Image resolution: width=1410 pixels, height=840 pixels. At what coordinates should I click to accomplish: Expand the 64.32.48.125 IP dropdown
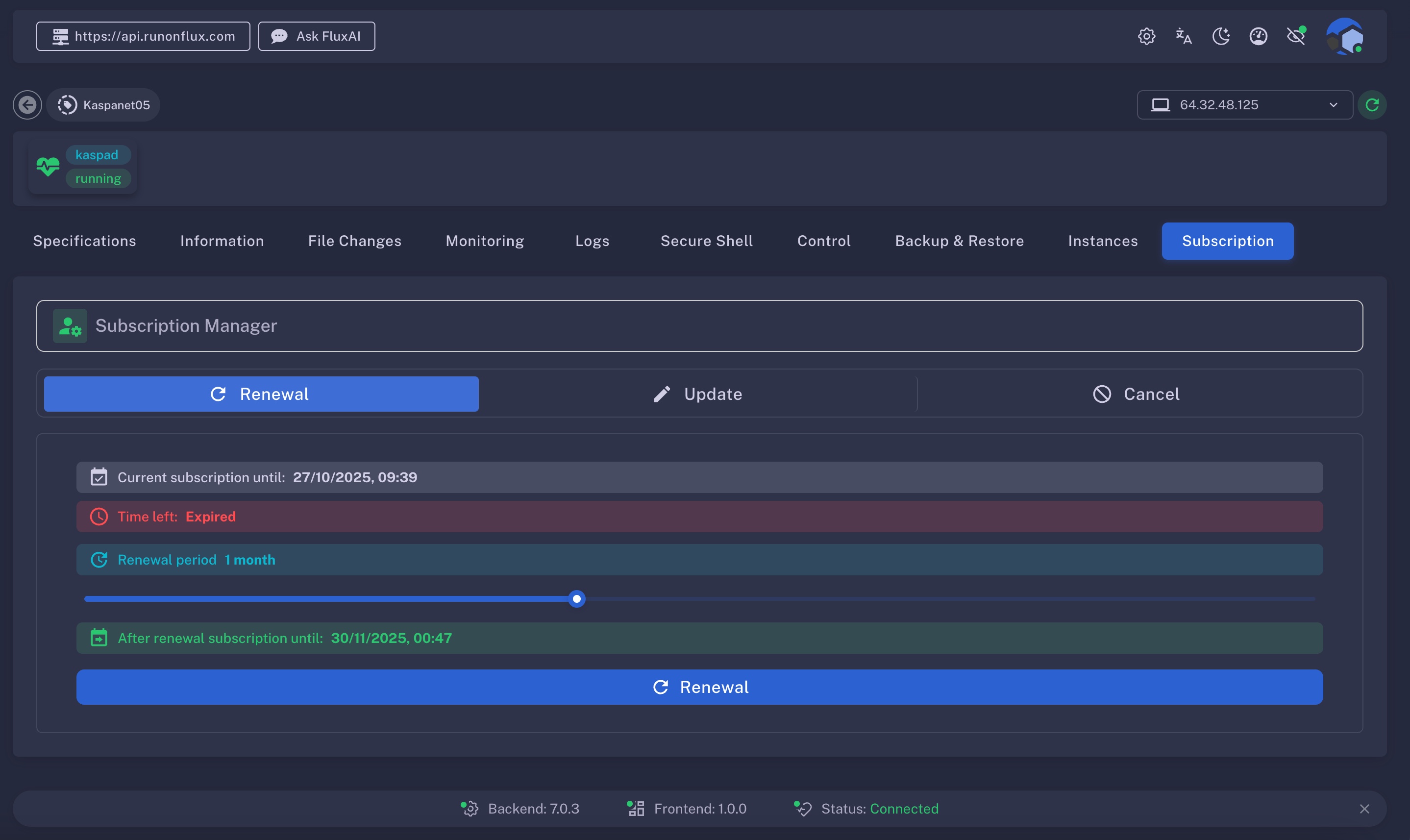coord(1244,105)
